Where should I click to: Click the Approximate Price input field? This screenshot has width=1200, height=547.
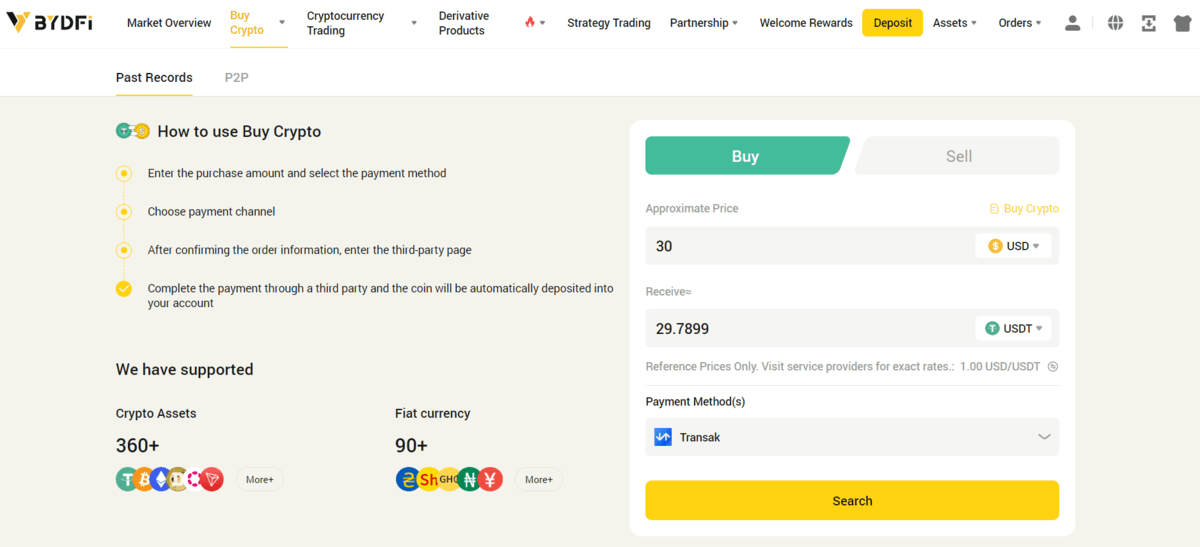click(800, 246)
